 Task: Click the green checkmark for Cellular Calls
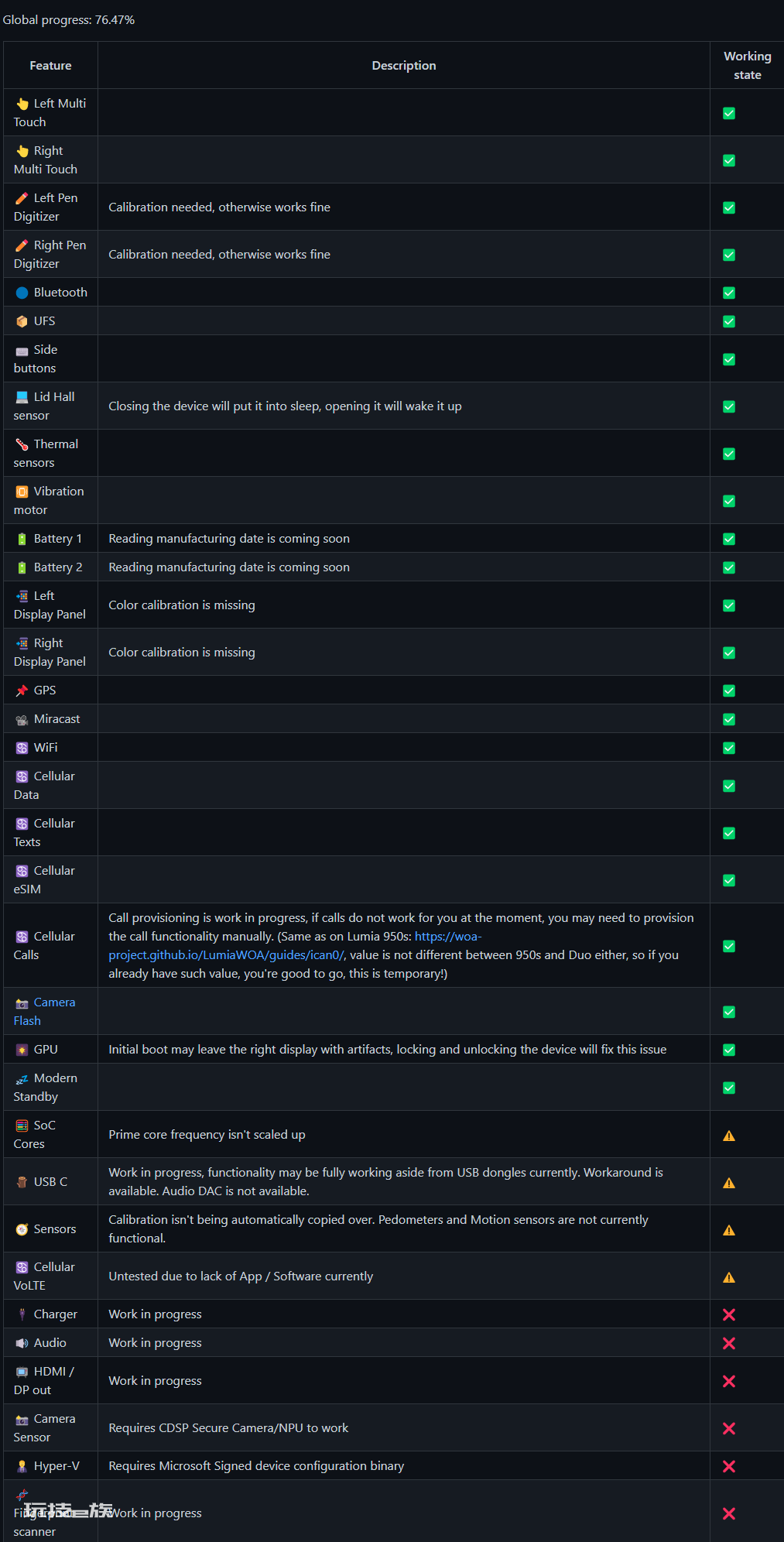tap(729, 946)
